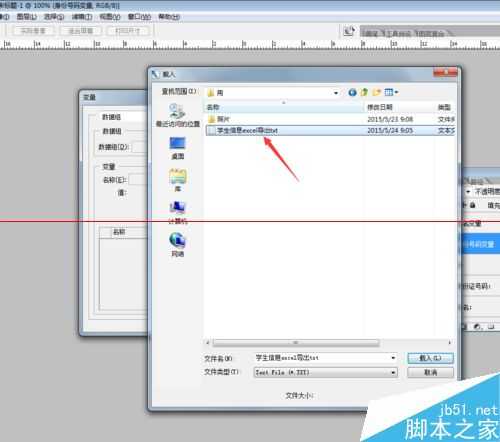The image size is (500, 442).
Task: Click the Cancel button
Action: 430,372
